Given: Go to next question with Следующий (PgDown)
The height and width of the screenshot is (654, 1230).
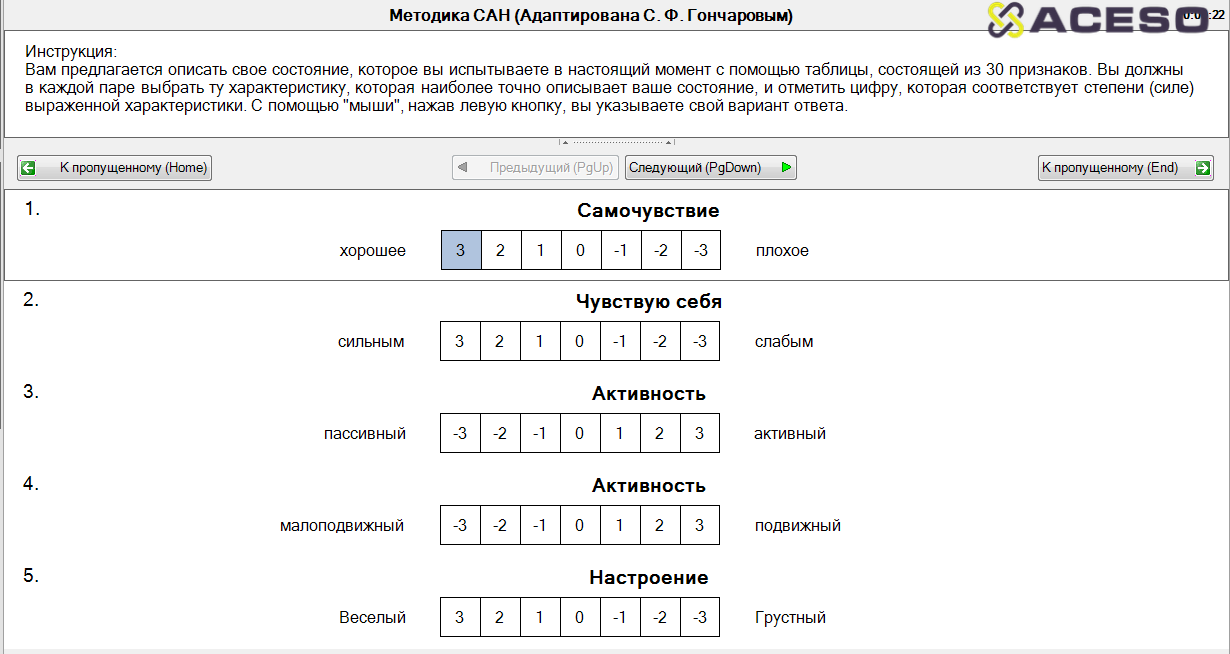Looking at the screenshot, I should (x=710, y=168).
